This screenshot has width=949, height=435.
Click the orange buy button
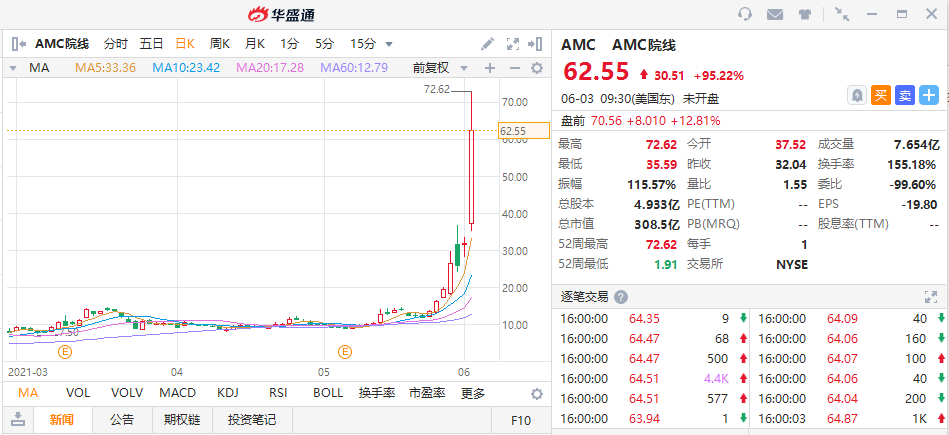(x=881, y=96)
